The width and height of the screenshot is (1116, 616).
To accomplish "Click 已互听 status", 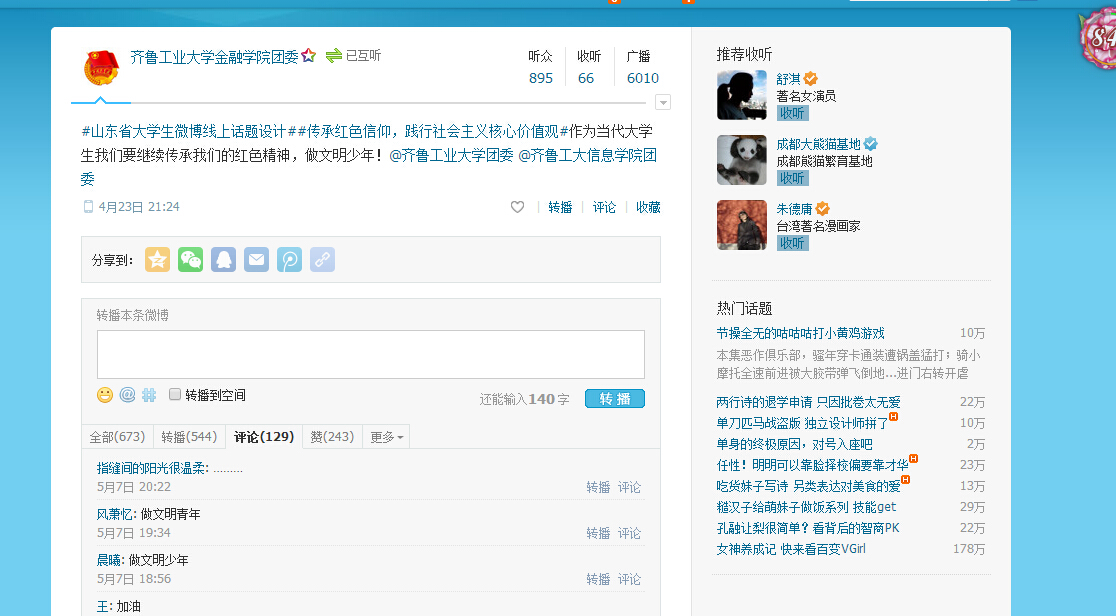I will [x=364, y=56].
